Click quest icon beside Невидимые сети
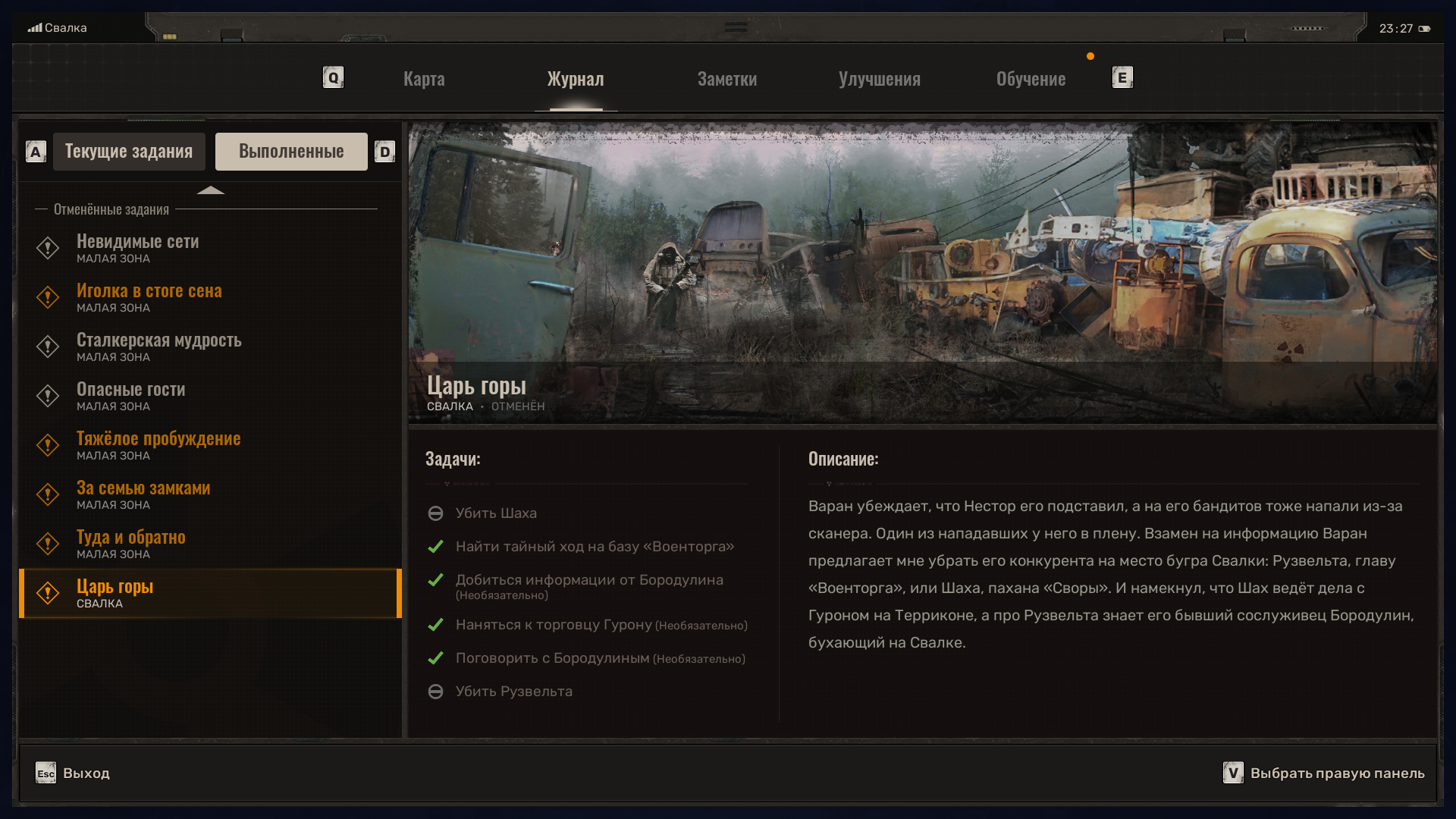The height and width of the screenshot is (819, 1456). click(48, 248)
